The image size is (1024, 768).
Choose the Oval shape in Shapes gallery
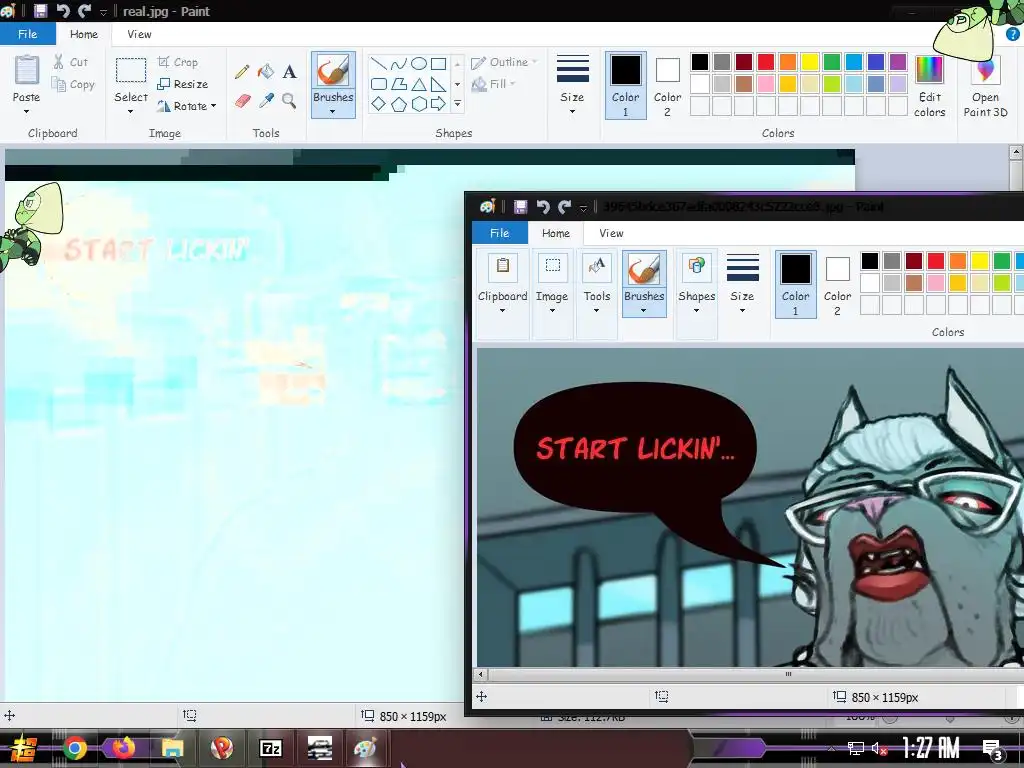(419, 63)
